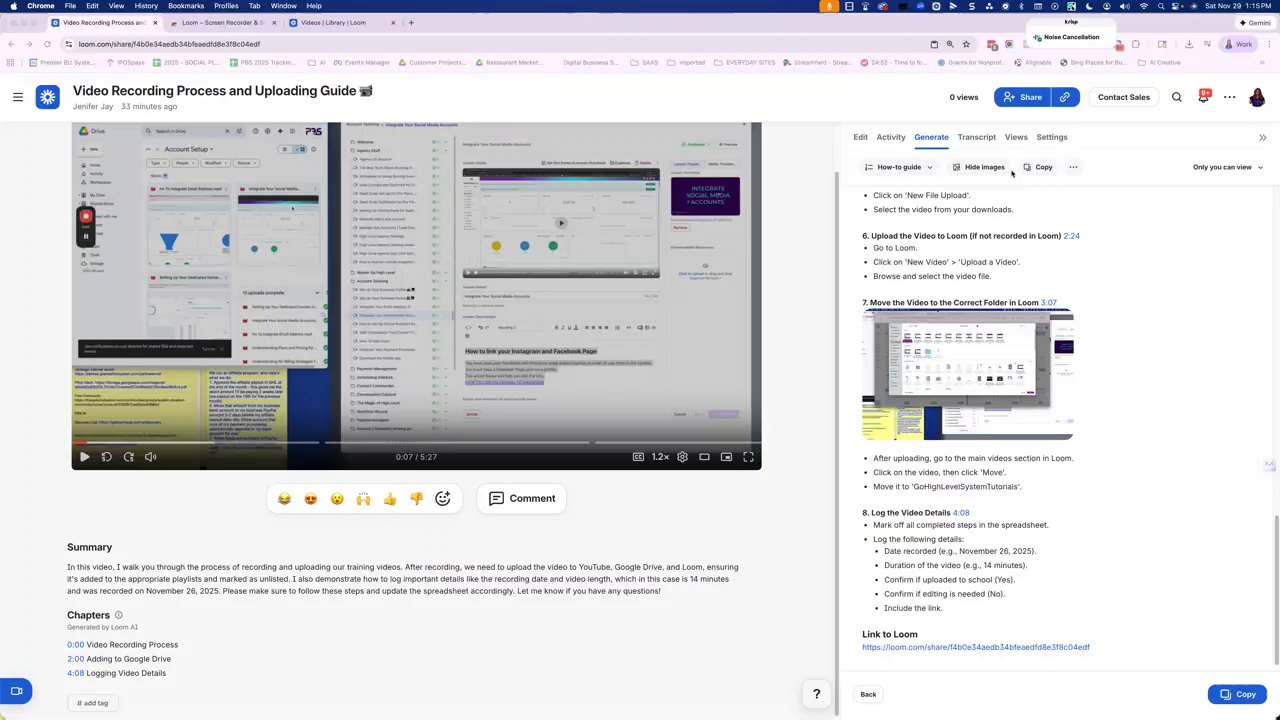
Task: Click the browser address bar
Action: (x=490, y=44)
